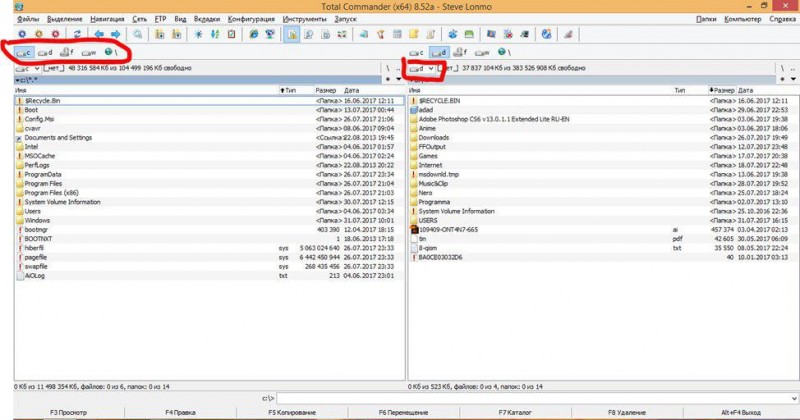Sort left panel by Тип column header

(295, 90)
